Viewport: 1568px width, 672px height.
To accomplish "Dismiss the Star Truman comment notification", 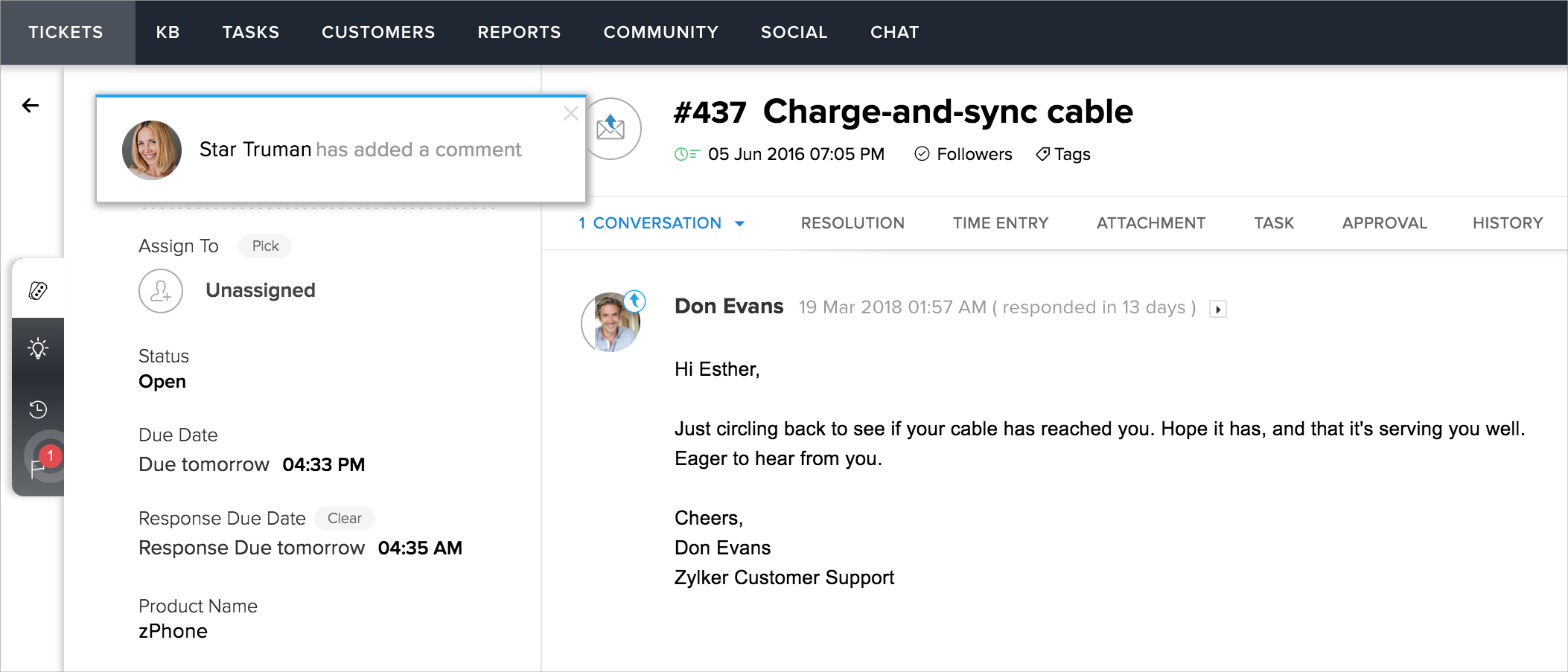I will click(x=571, y=113).
